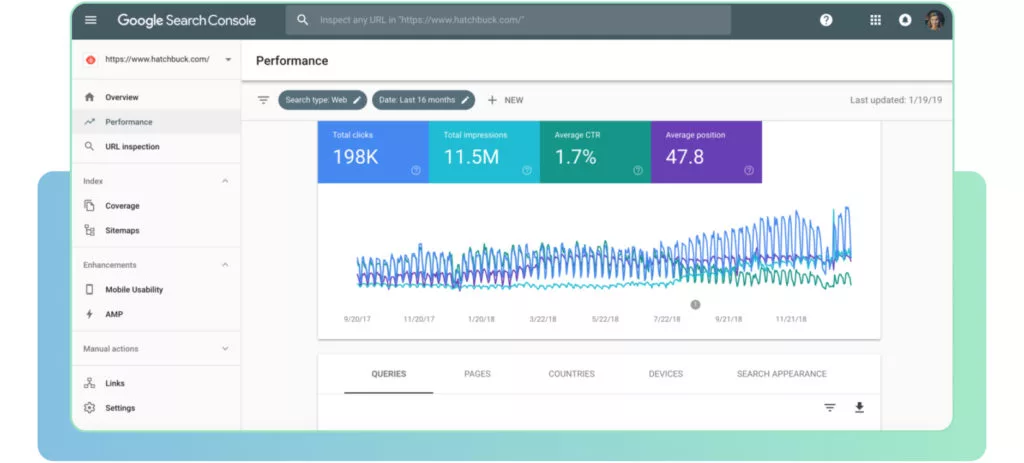Click the Performance trend-line icon

pyautogui.click(x=89, y=122)
